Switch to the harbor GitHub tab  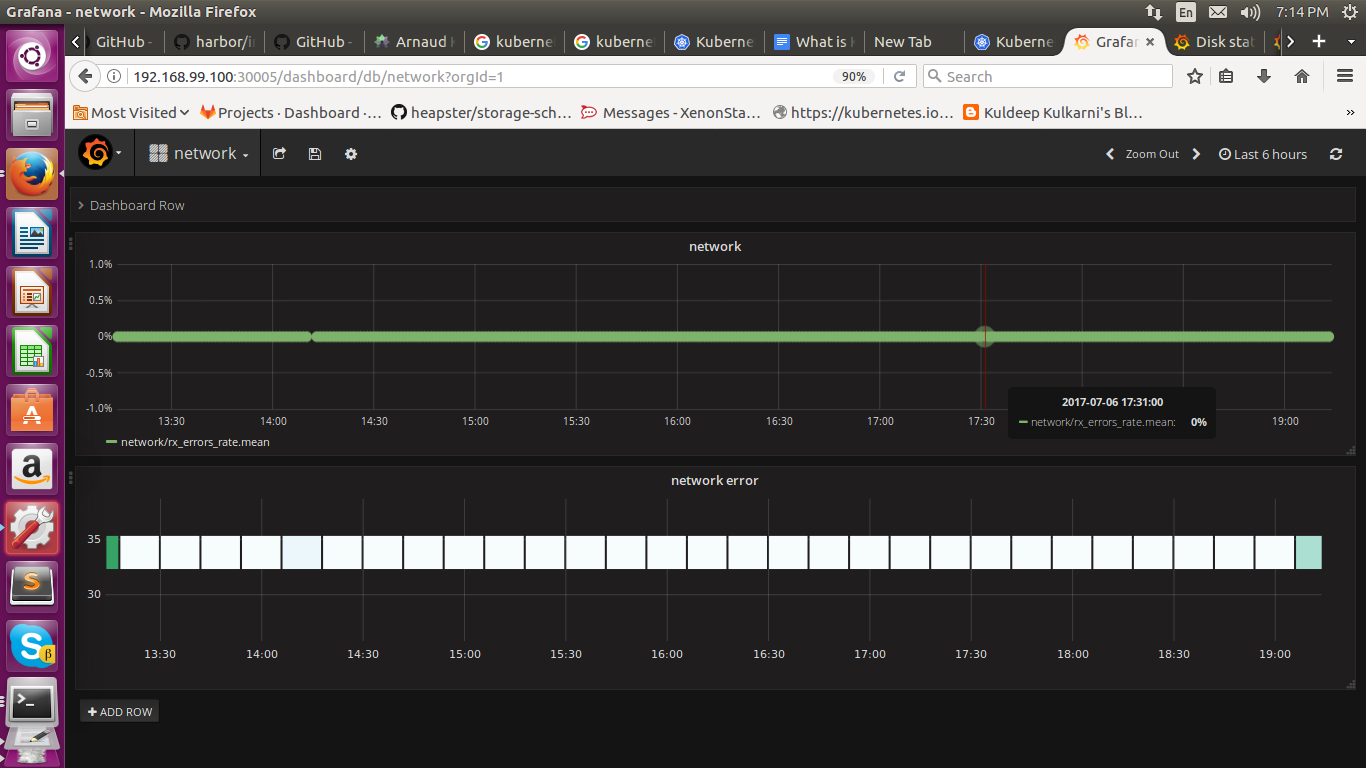click(x=214, y=42)
